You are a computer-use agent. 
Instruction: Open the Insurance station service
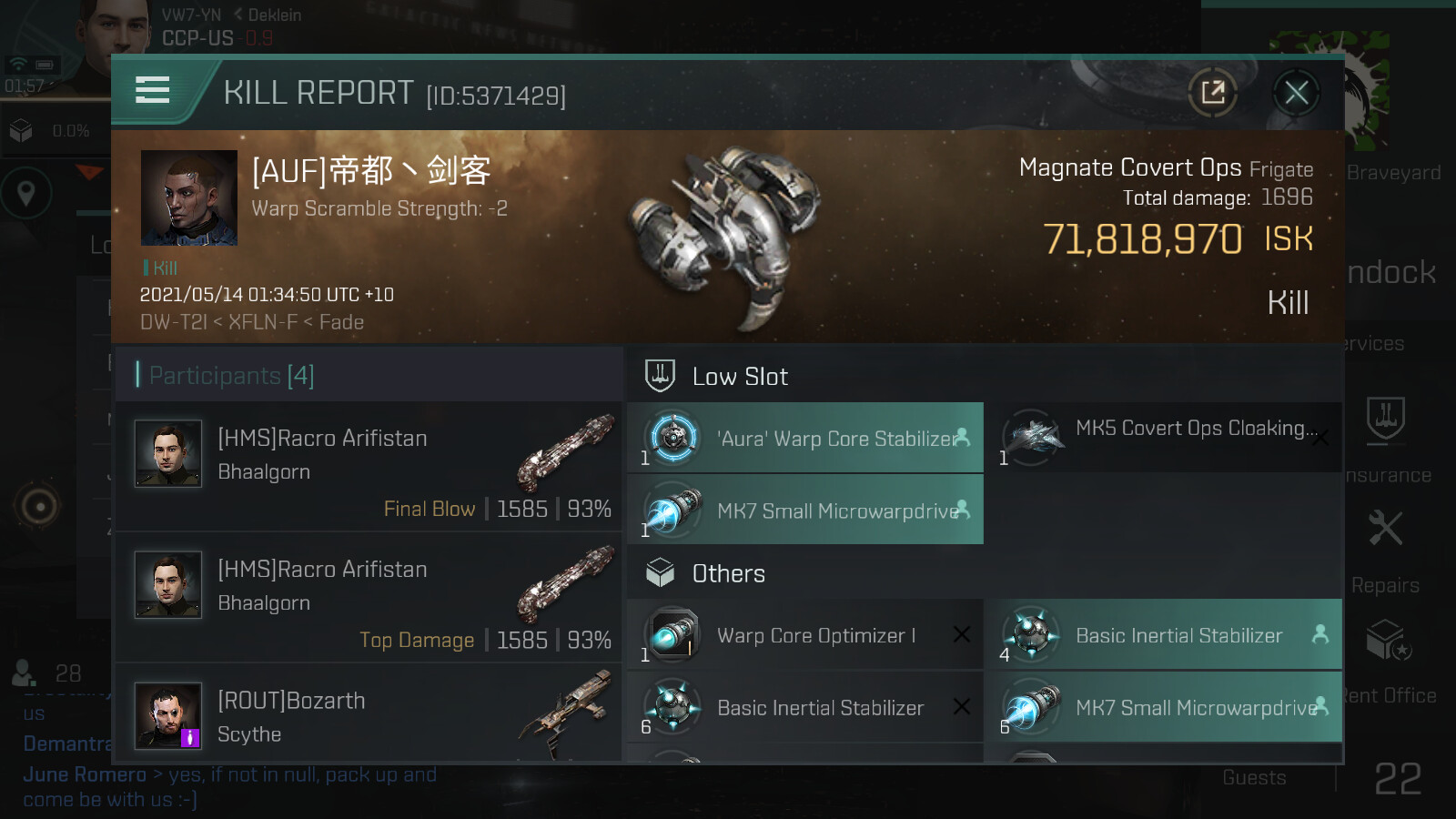[x=1386, y=437]
